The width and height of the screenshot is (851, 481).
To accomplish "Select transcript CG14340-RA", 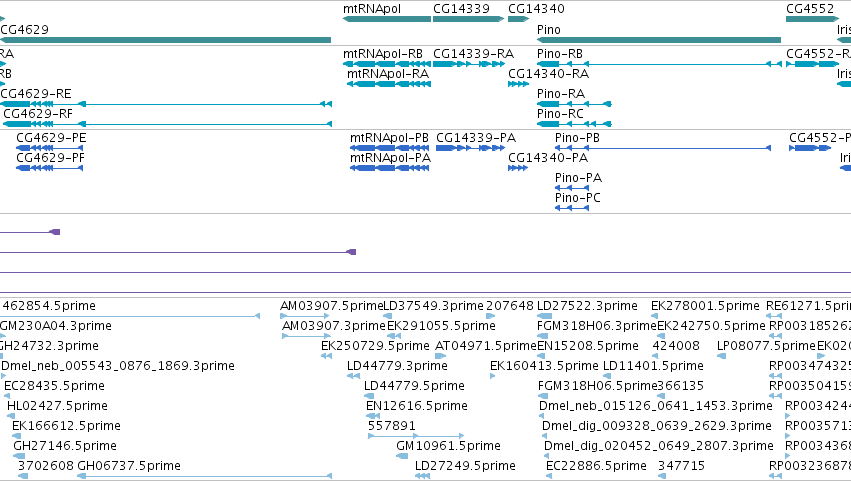I will (548, 74).
